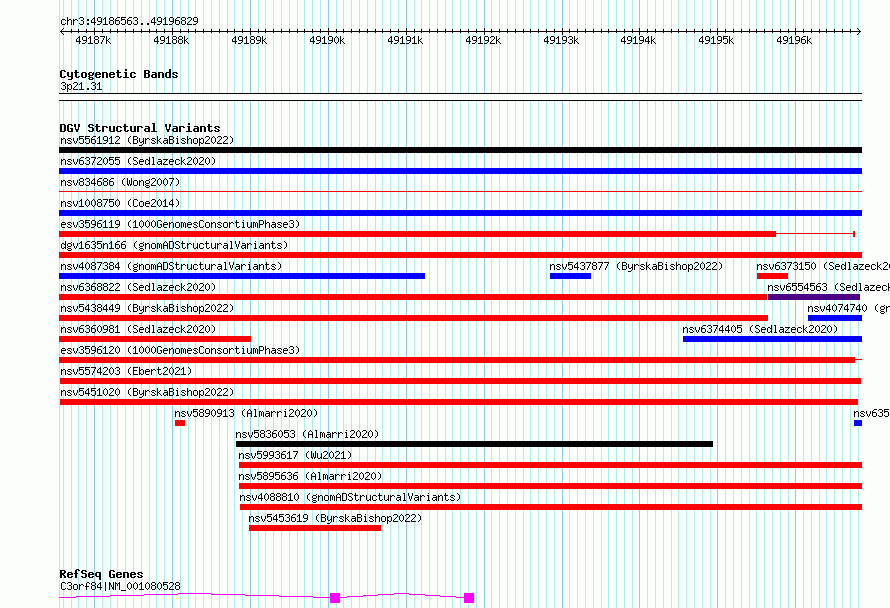Click the nsv5561912 (ByrskaBishop2022) variant label

[147, 140]
